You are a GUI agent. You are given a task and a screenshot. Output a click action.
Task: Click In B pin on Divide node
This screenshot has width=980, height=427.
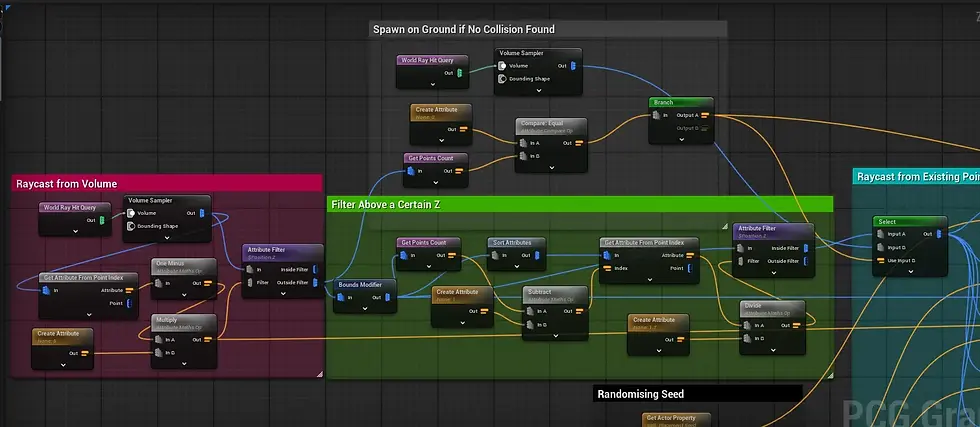tap(746, 338)
